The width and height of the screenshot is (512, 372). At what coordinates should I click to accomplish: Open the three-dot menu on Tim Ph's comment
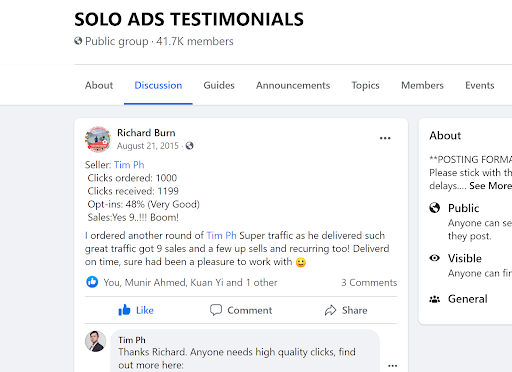393,365
